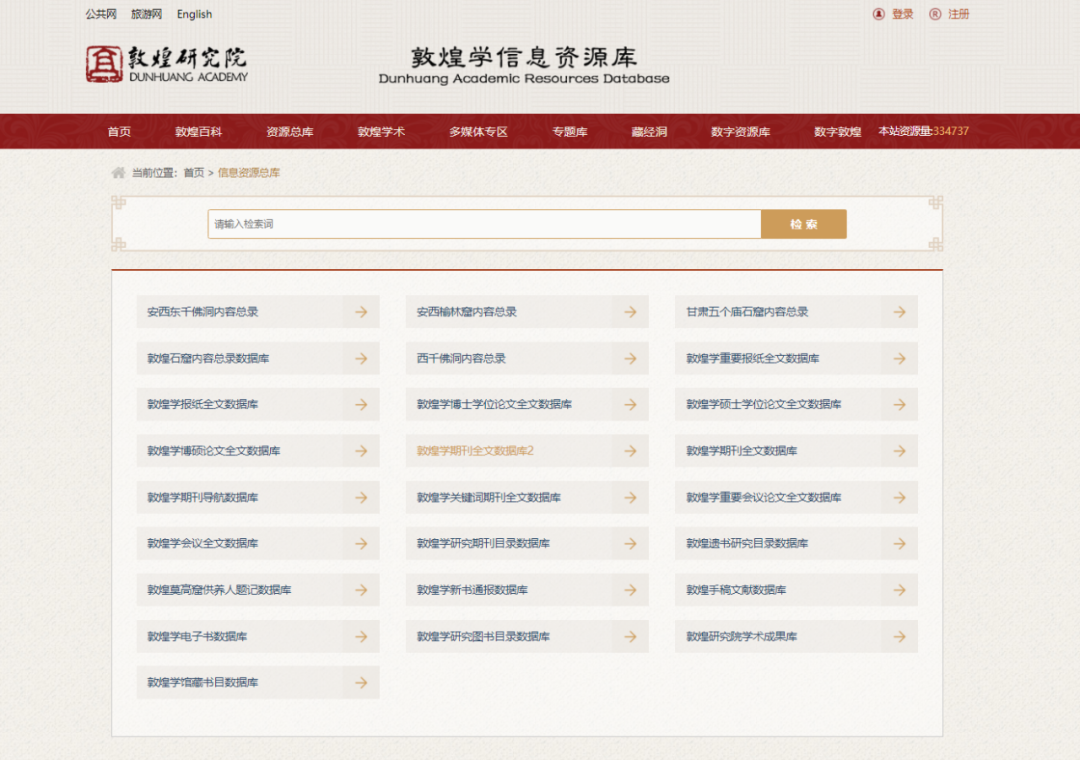The image size is (1080, 760).
Task: Click the arrow beside 敦煌学博士学位论文全文数据库
Action: 630,404
